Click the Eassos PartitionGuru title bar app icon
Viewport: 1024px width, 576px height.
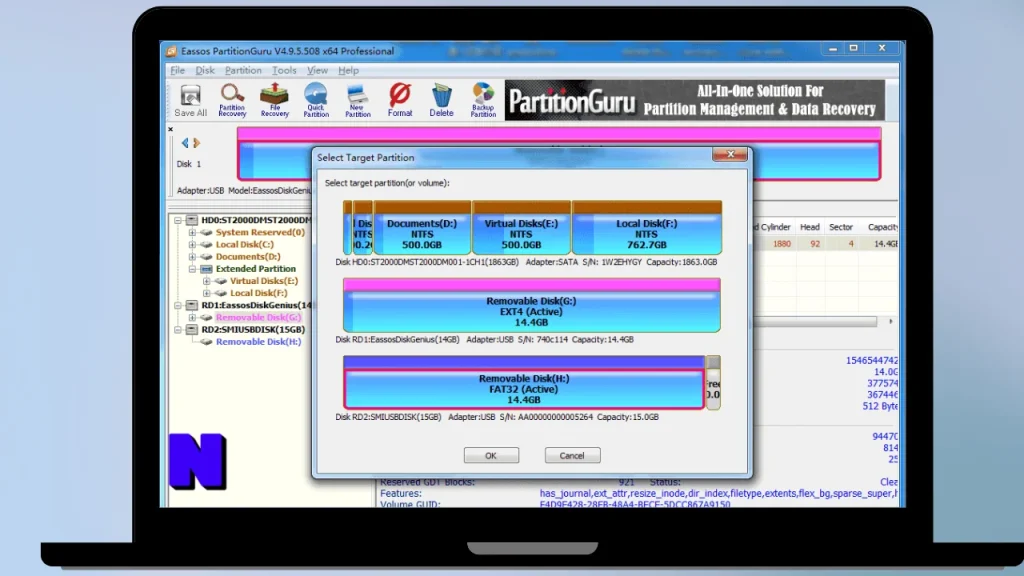click(171, 51)
